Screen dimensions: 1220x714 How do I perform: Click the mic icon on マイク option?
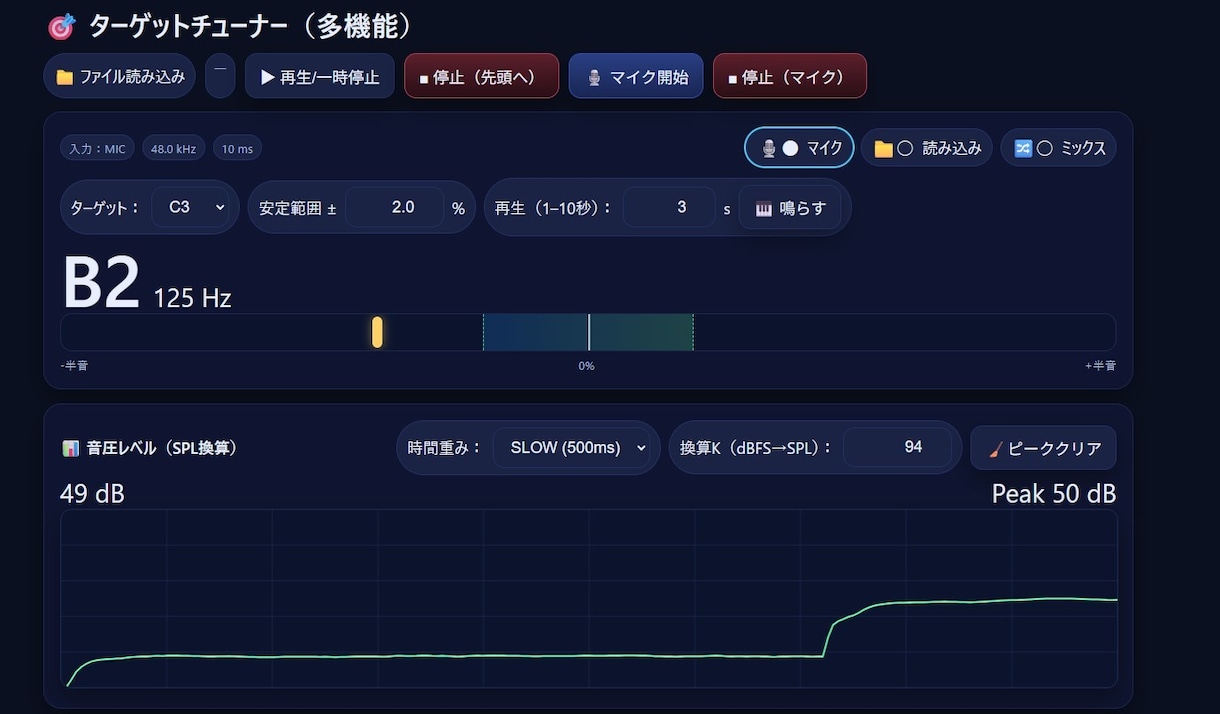click(x=768, y=148)
